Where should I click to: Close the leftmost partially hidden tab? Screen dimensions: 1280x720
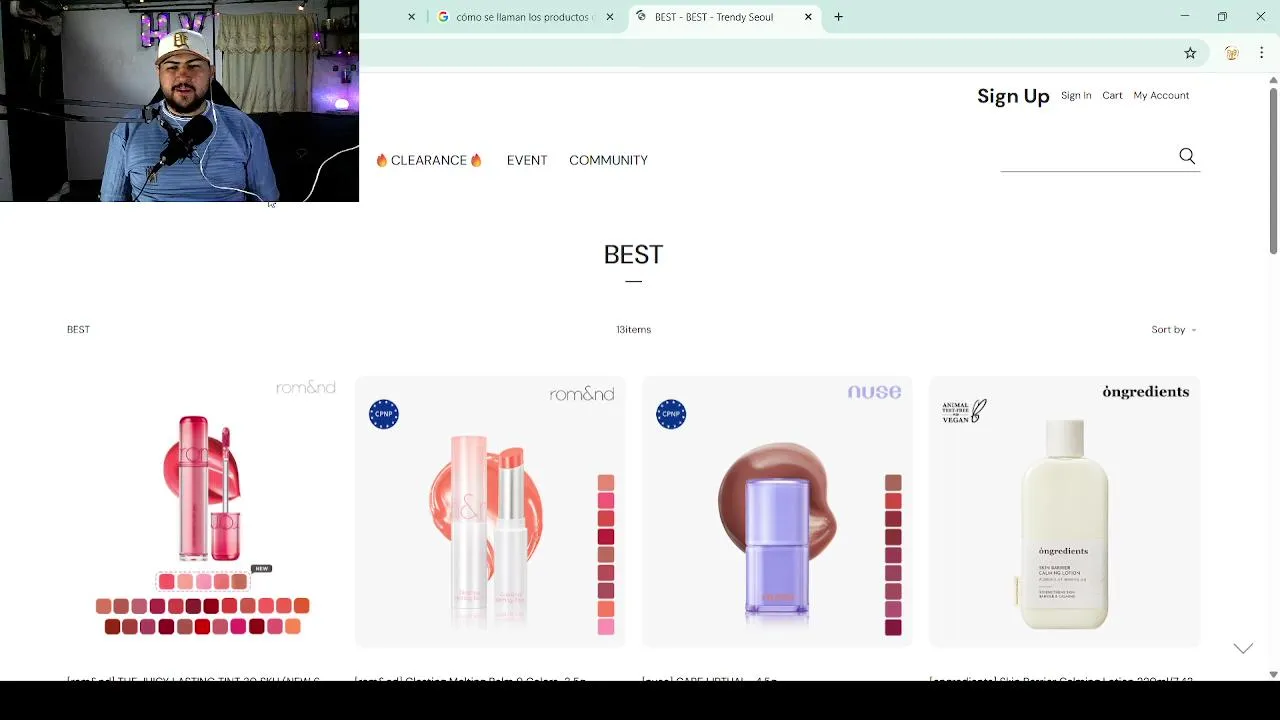(411, 17)
